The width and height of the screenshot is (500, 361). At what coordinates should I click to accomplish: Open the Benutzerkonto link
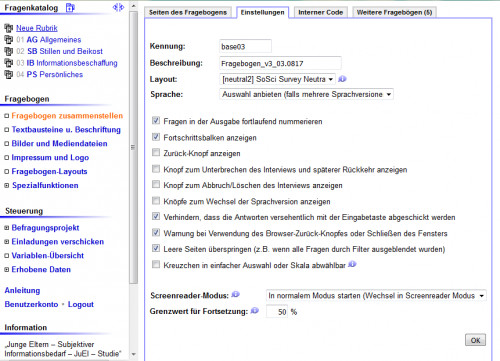pos(31,304)
